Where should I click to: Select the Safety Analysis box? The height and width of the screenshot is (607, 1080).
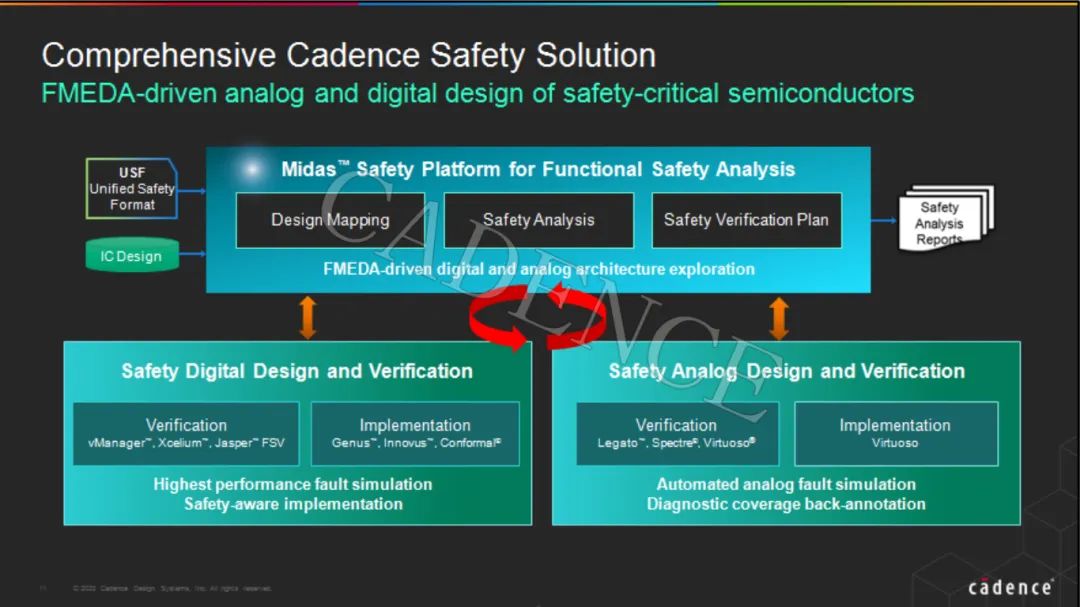click(538, 220)
